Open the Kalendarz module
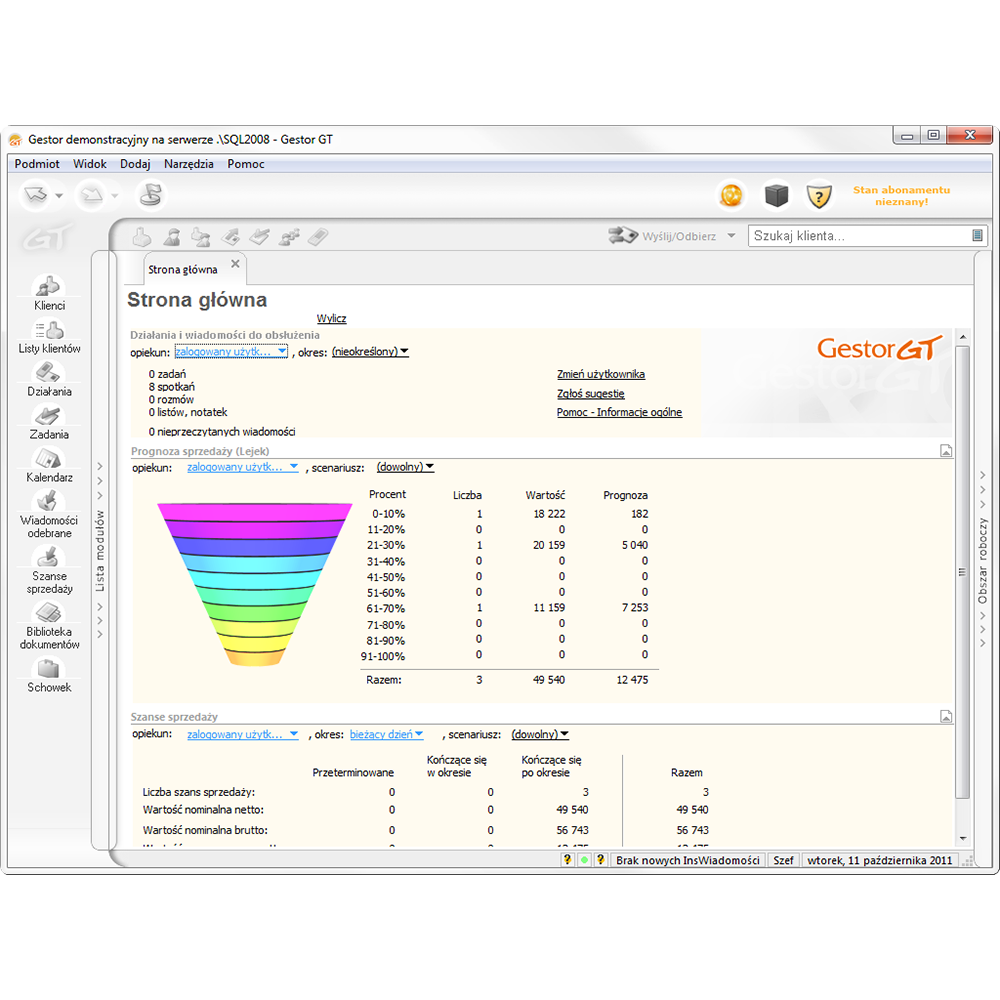Viewport: 1000px width, 1000px height. (49, 464)
